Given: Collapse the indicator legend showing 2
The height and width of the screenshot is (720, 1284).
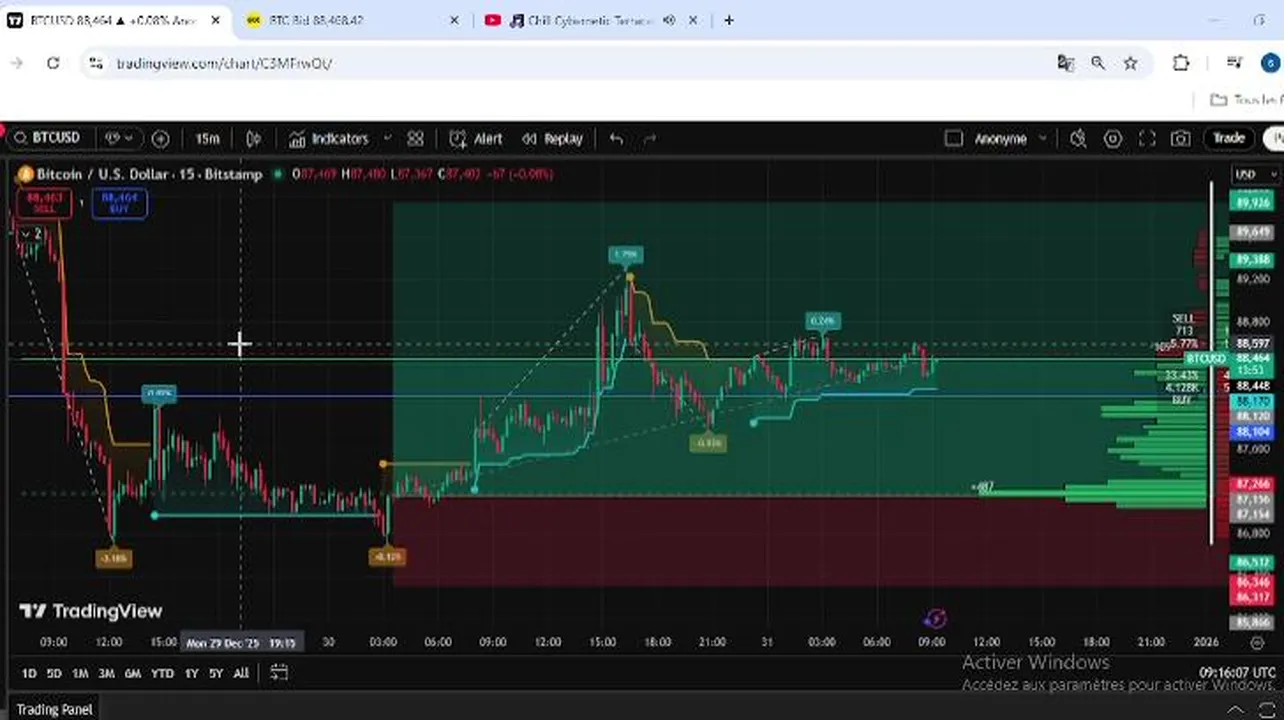Looking at the screenshot, I should click(32, 233).
